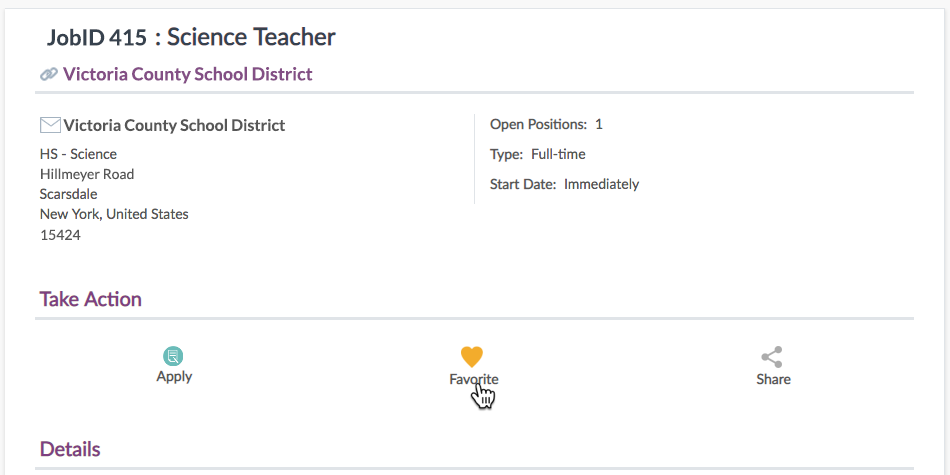Click the Take Action section heading
The height and width of the screenshot is (475, 950).
click(91, 299)
